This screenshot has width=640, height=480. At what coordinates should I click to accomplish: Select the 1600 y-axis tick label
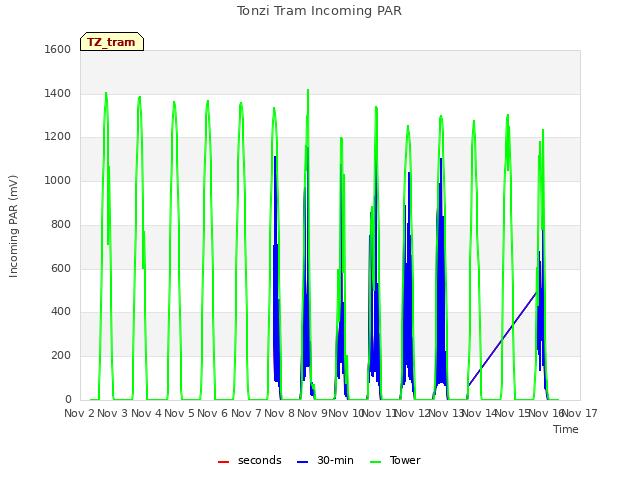[x=58, y=49]
